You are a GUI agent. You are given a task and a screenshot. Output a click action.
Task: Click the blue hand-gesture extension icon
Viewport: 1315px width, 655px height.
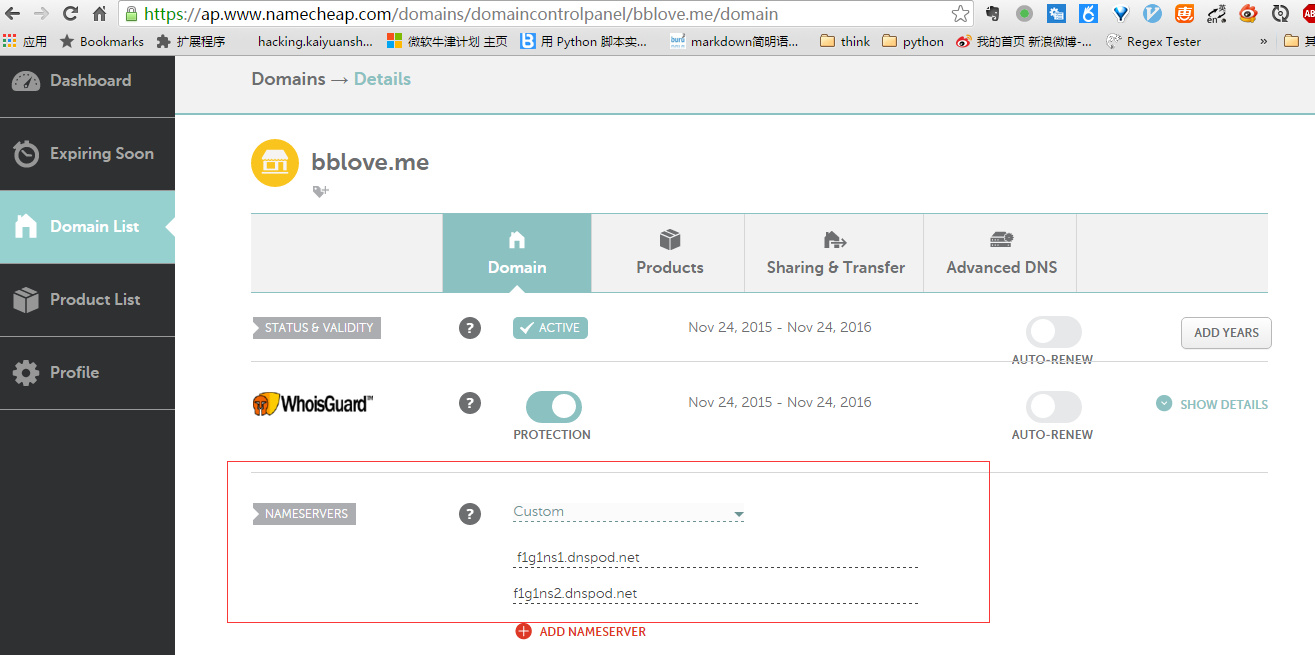1088,14
